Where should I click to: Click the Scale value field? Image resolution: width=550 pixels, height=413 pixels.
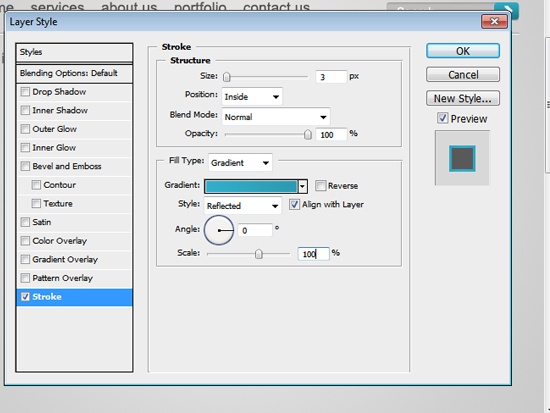coord(314,254)
